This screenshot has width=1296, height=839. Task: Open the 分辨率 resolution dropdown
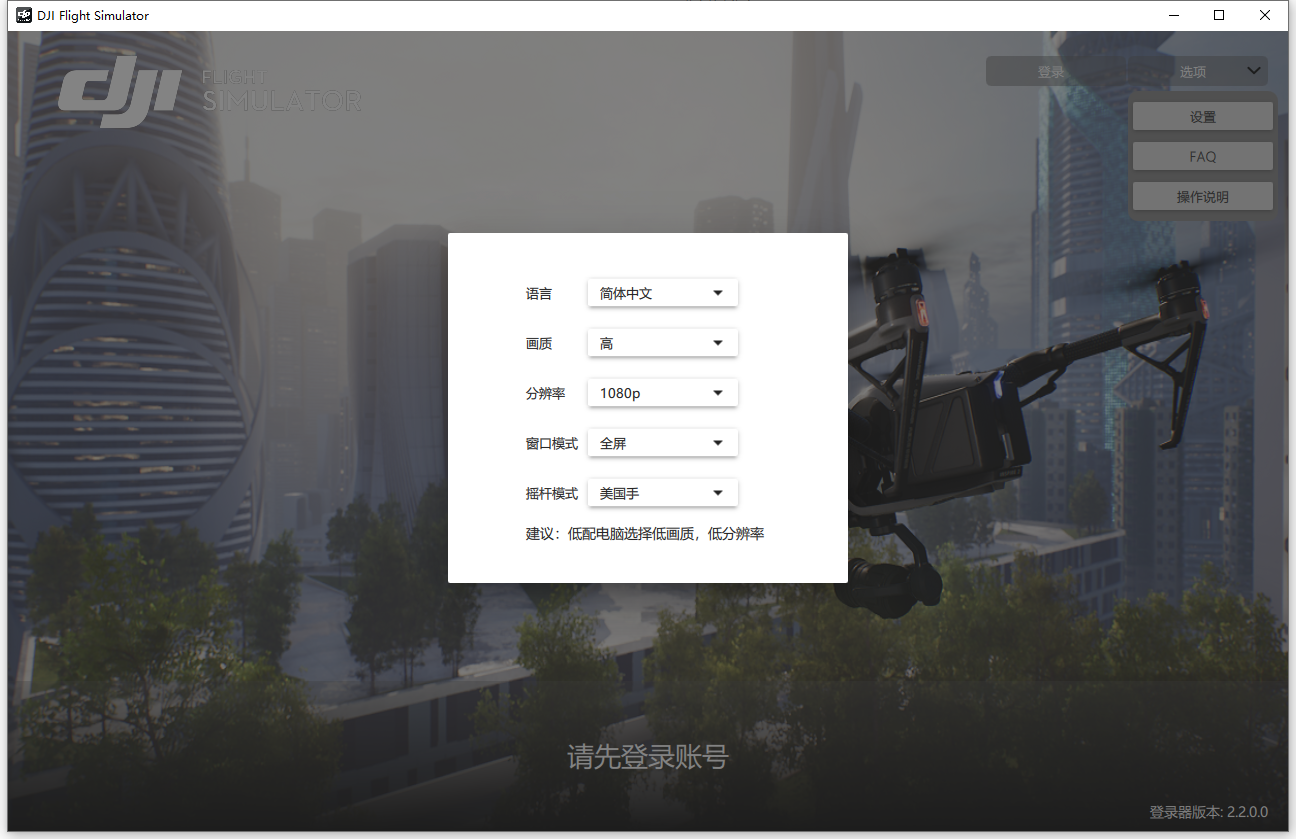coord(662,393)
